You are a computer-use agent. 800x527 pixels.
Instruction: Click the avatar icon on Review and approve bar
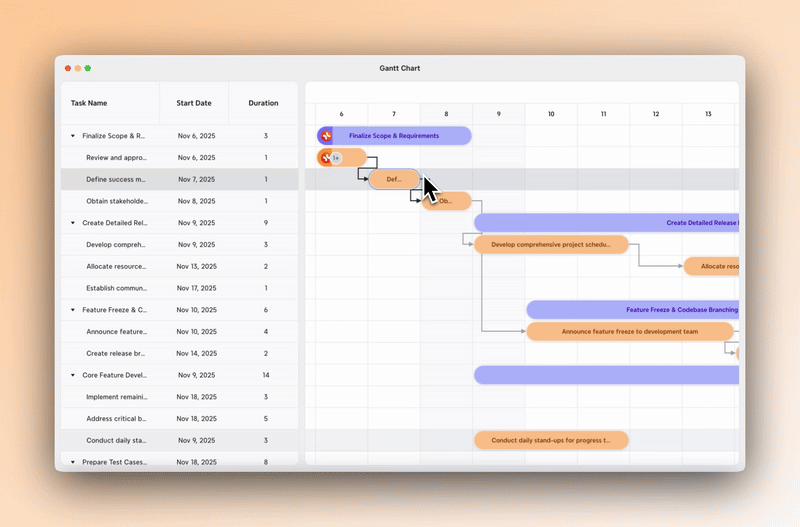pos(325,157)
